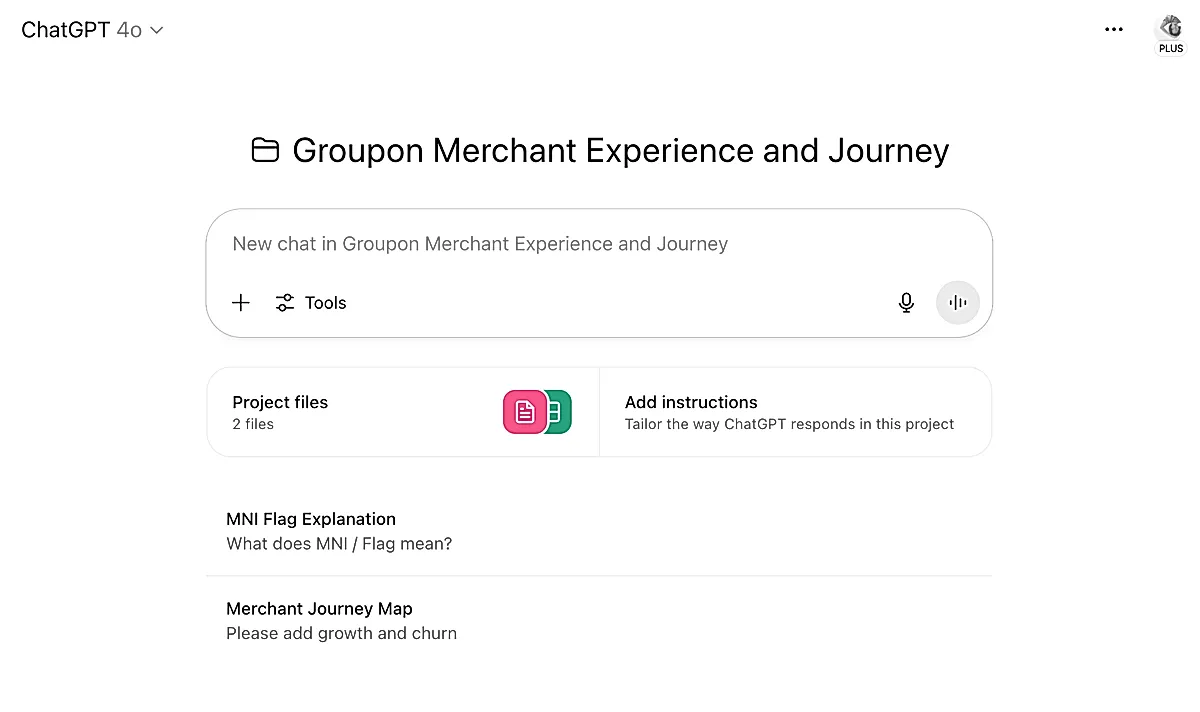The height and width of the screenshot is (712, 1200).
Task: Click the Groupon Merchant Experience and Journey title
Action: [x=620, y=151]
